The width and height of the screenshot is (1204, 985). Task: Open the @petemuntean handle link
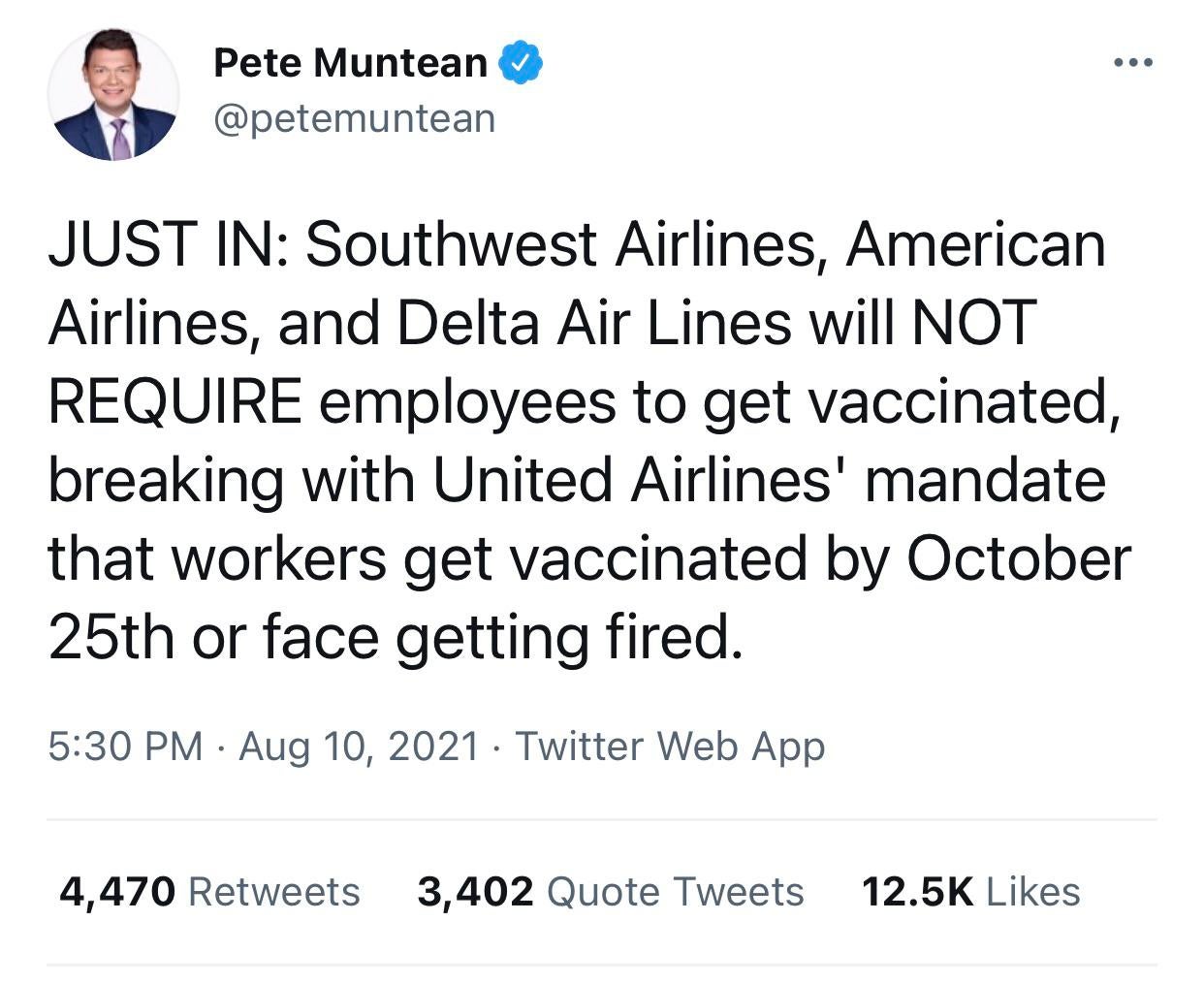click(x=354, y=118)
